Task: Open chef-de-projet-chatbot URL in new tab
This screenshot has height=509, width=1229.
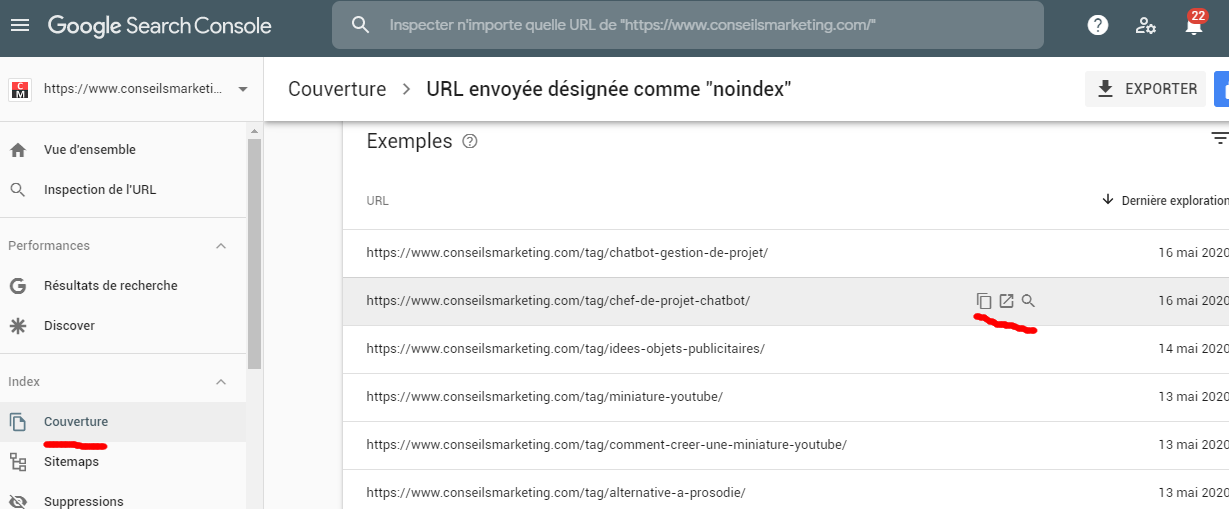Action: tap(1006, 301)
